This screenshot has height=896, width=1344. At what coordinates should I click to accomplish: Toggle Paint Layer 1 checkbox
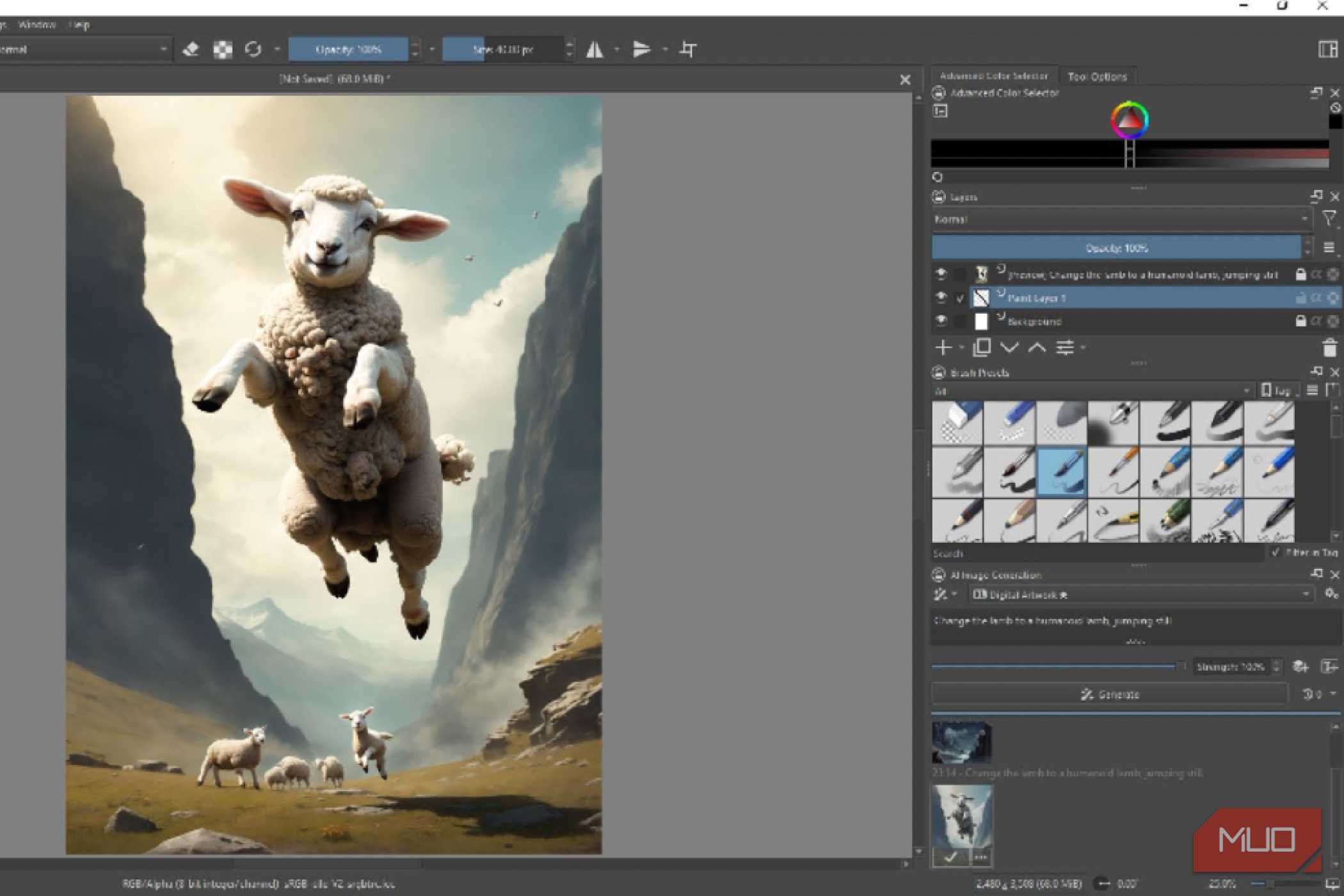point(959,298)
